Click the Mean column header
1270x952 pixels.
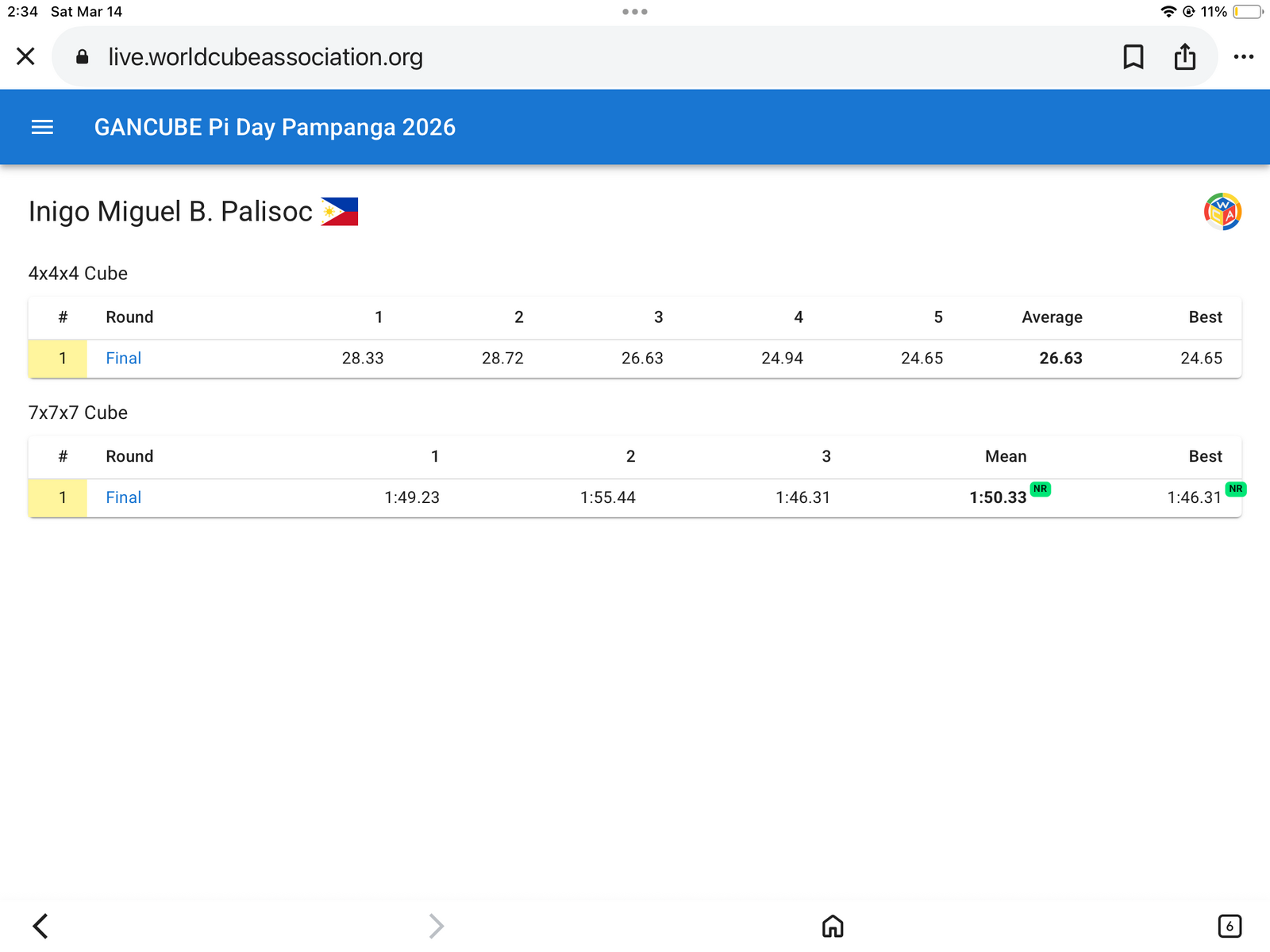tap(1006, 456)
